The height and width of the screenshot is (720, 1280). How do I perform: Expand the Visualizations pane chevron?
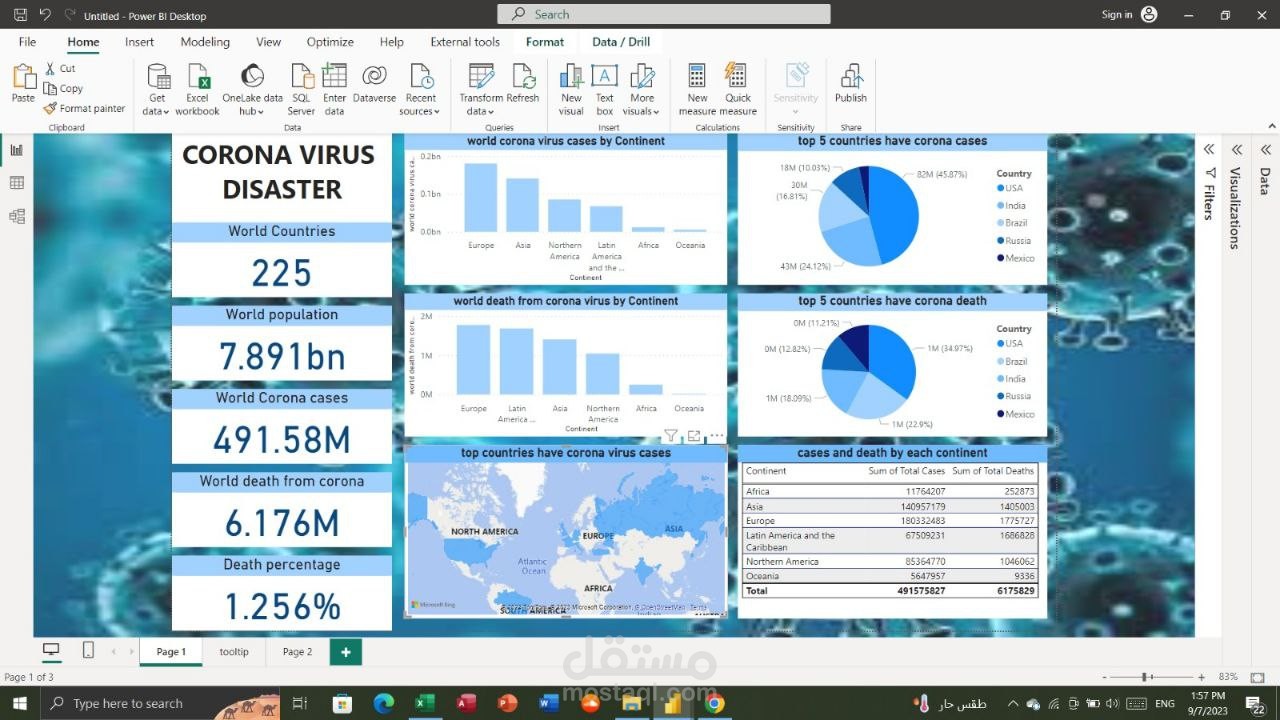coord(1237,149)
